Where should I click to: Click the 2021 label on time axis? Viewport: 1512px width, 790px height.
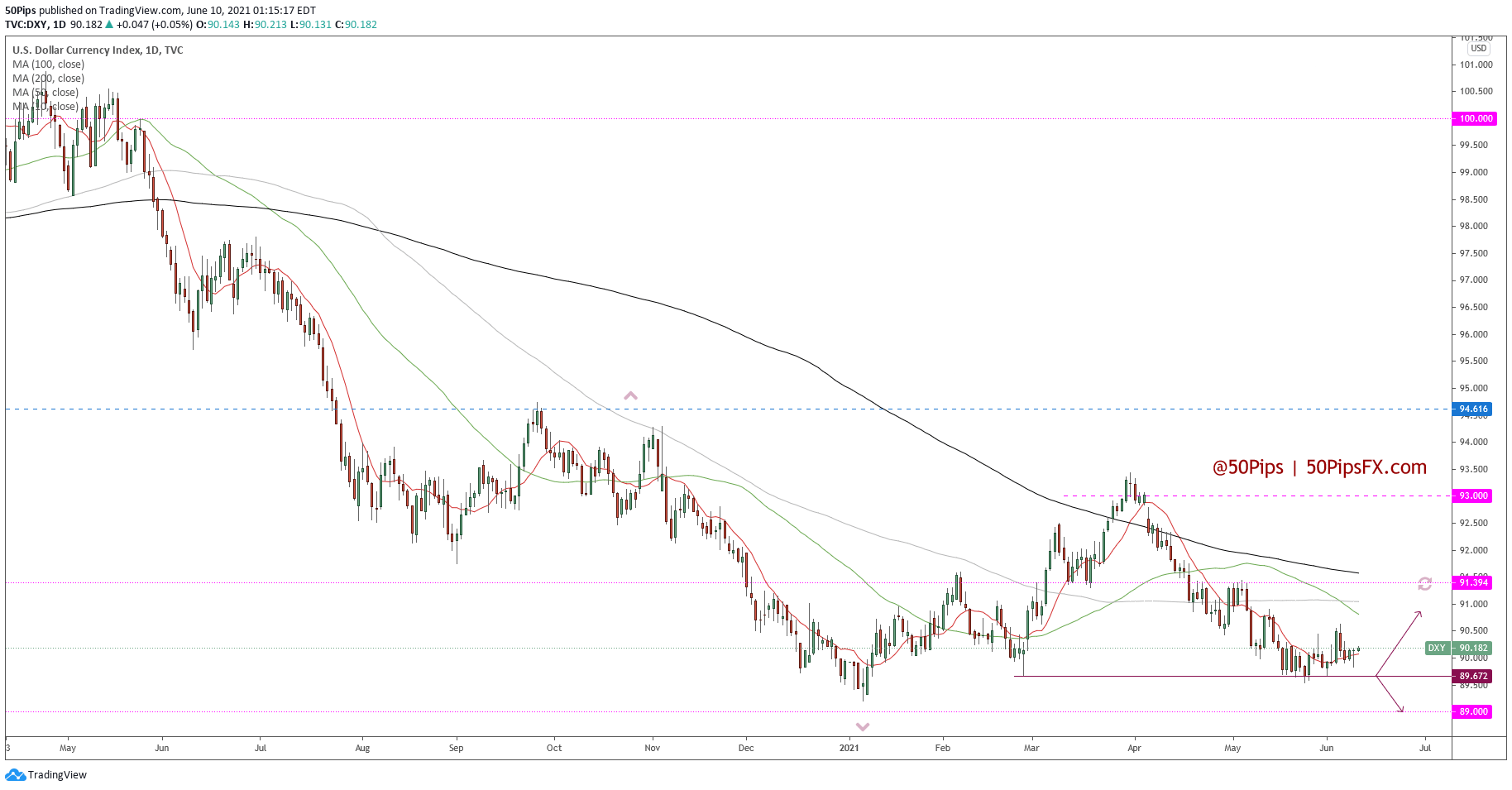click(x=849, y=749)
